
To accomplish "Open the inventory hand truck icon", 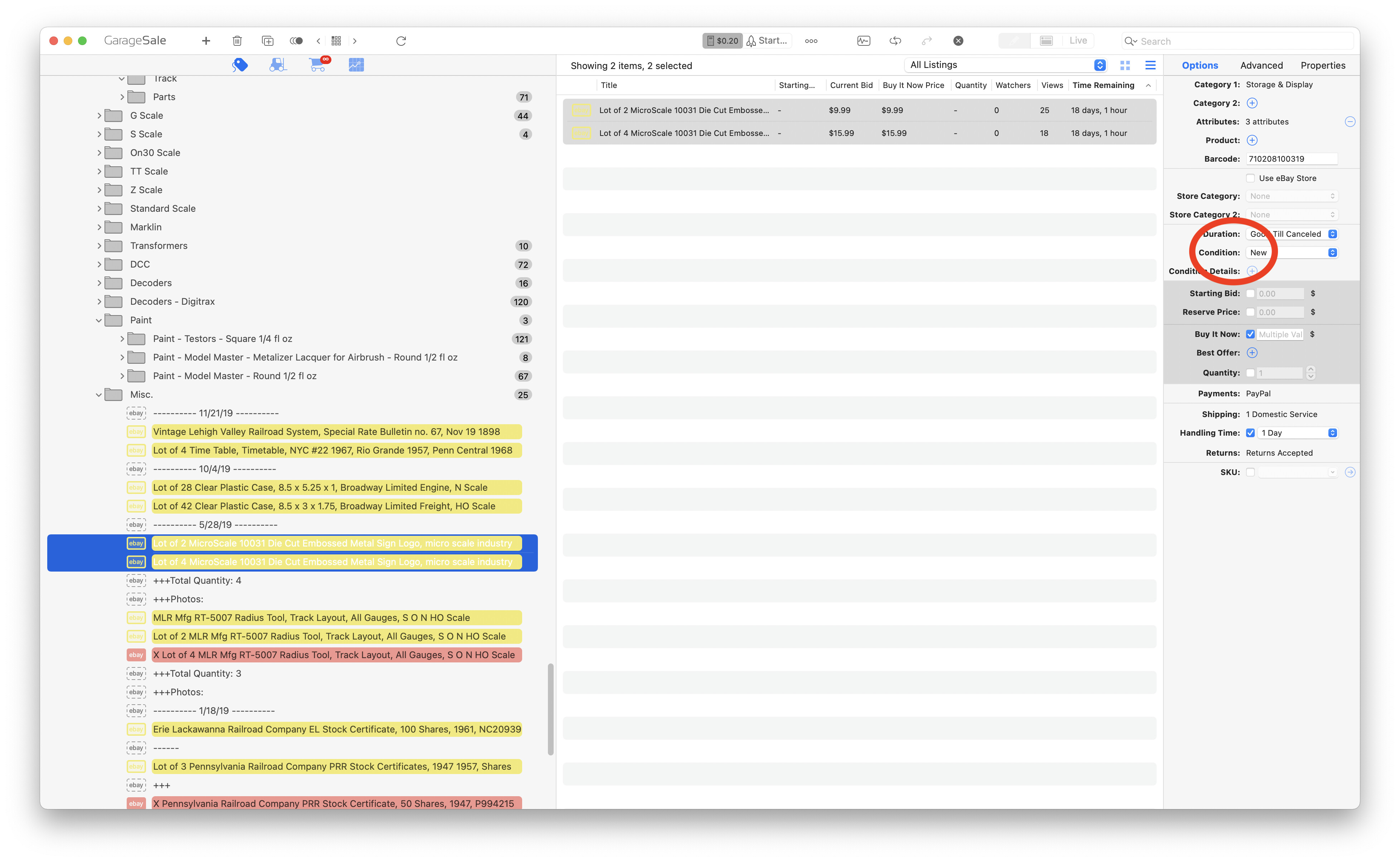I will click(278, 65).
